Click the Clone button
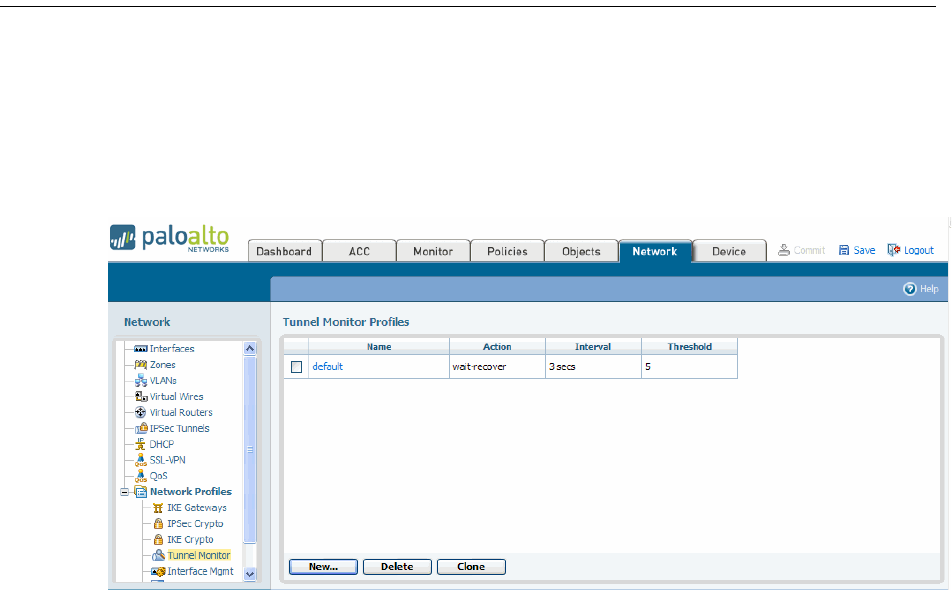 click(x=471, y=566)
